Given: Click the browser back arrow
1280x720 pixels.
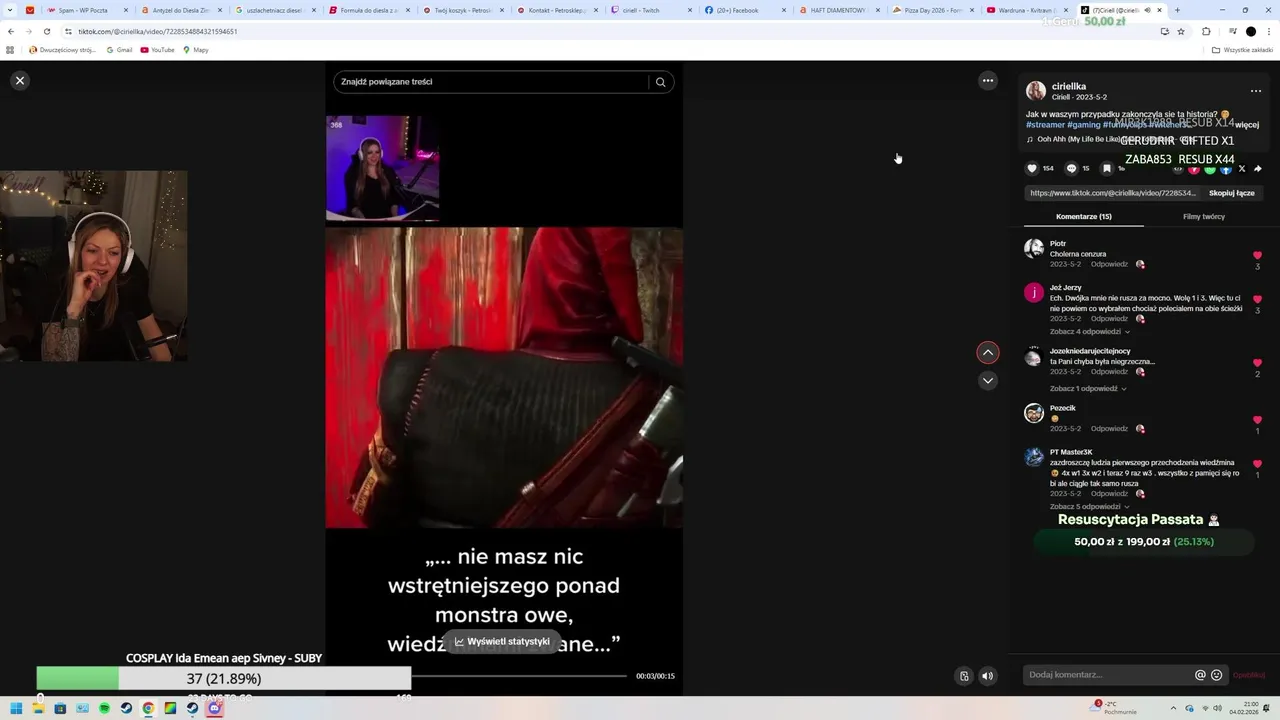Looking at the screenshot, I should 10,31.
